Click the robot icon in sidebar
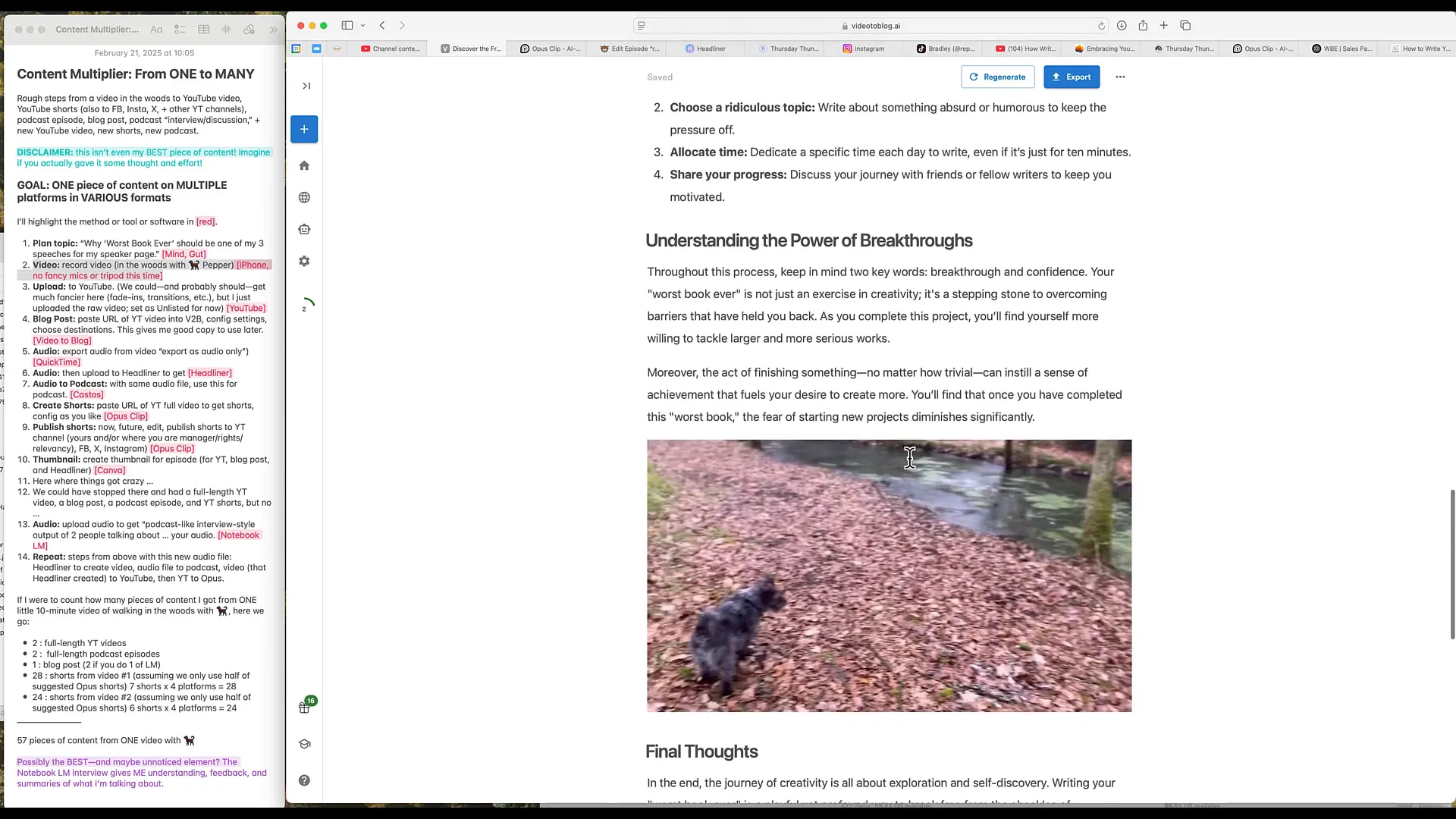 click(x=304, y=229)
